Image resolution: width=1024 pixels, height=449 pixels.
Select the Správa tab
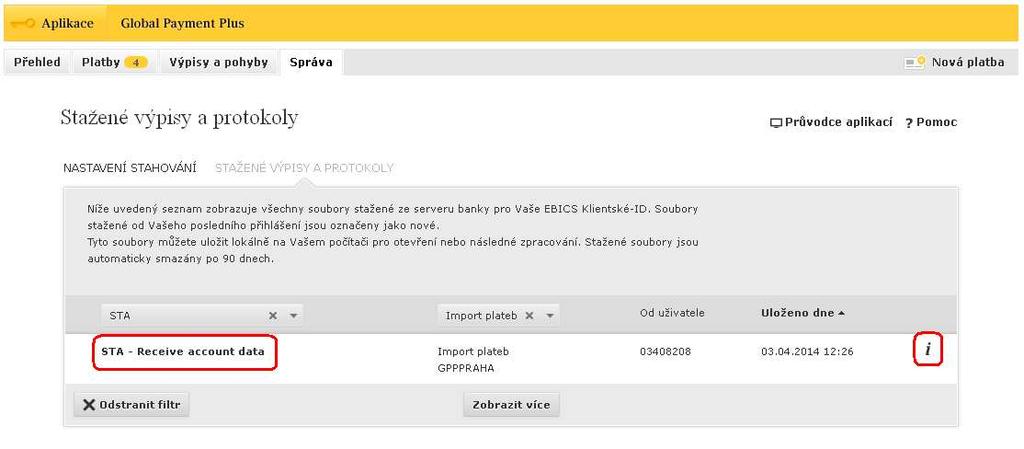click(311, 62)
